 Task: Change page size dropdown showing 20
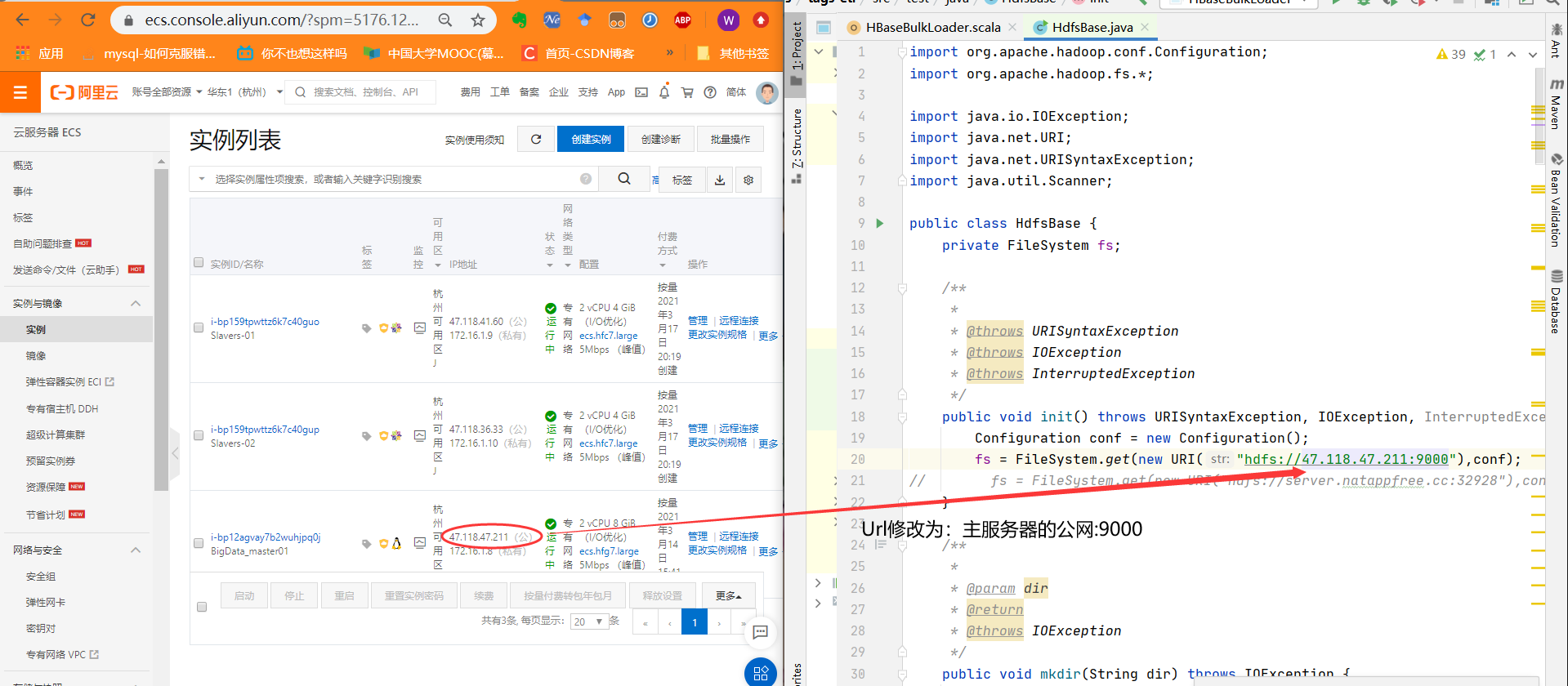[x=589, y=621]
